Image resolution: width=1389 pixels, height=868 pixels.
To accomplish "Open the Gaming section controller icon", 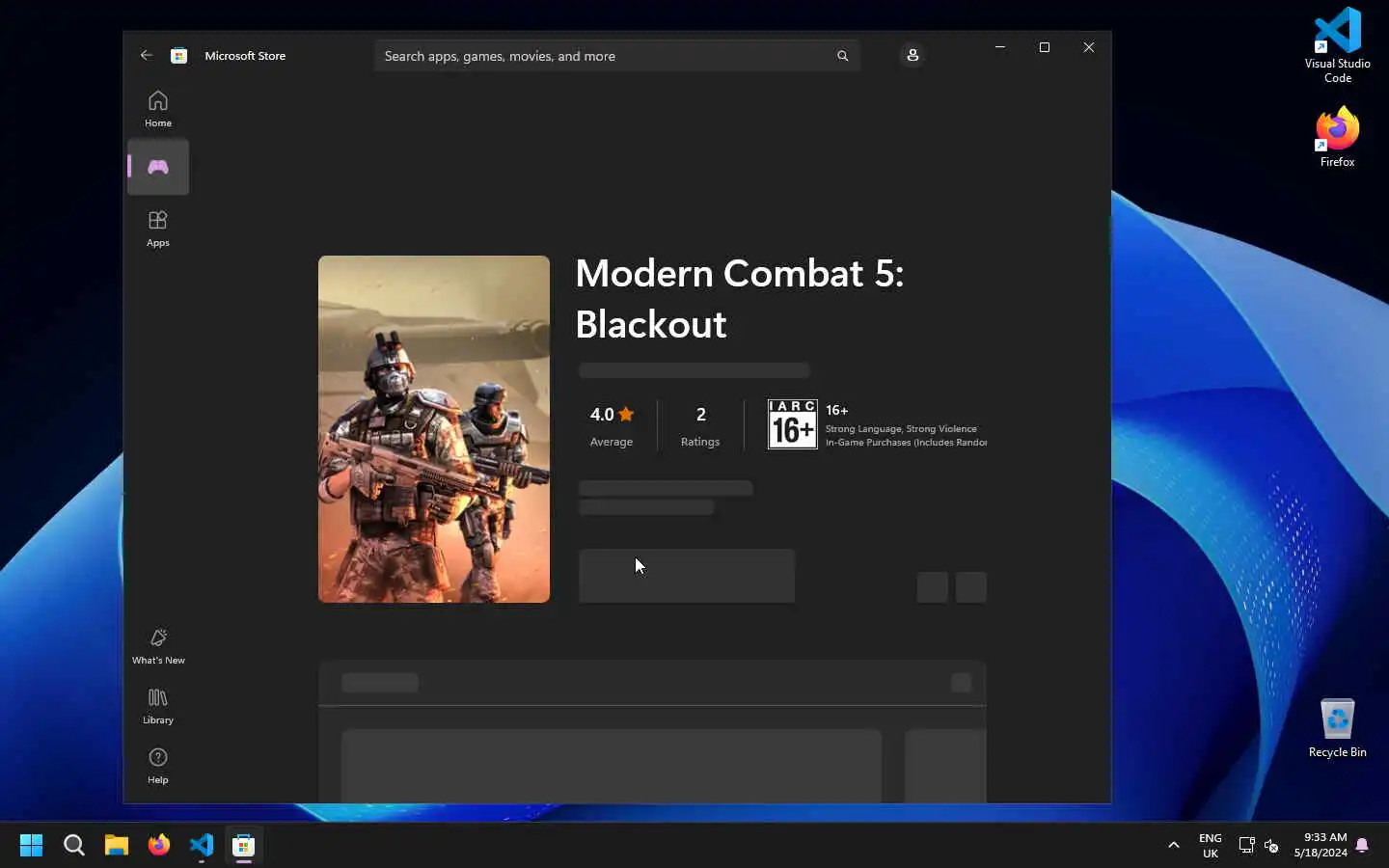I will (x=158, y=167).
